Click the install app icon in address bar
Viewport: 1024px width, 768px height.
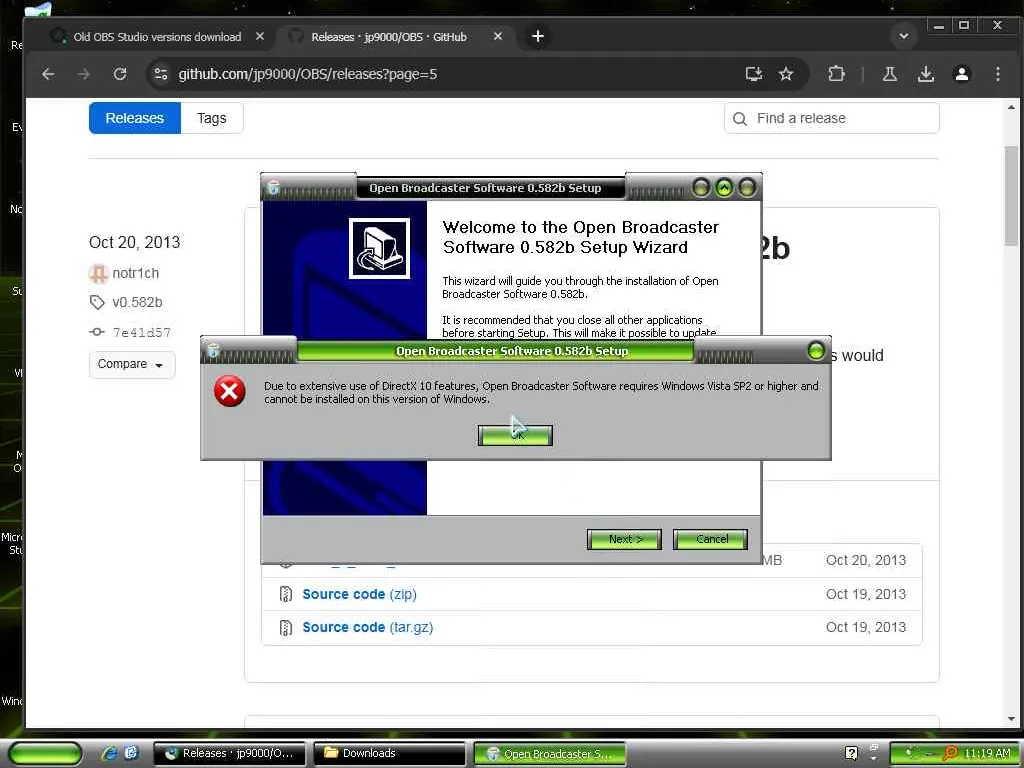click(x=754, y=74)
